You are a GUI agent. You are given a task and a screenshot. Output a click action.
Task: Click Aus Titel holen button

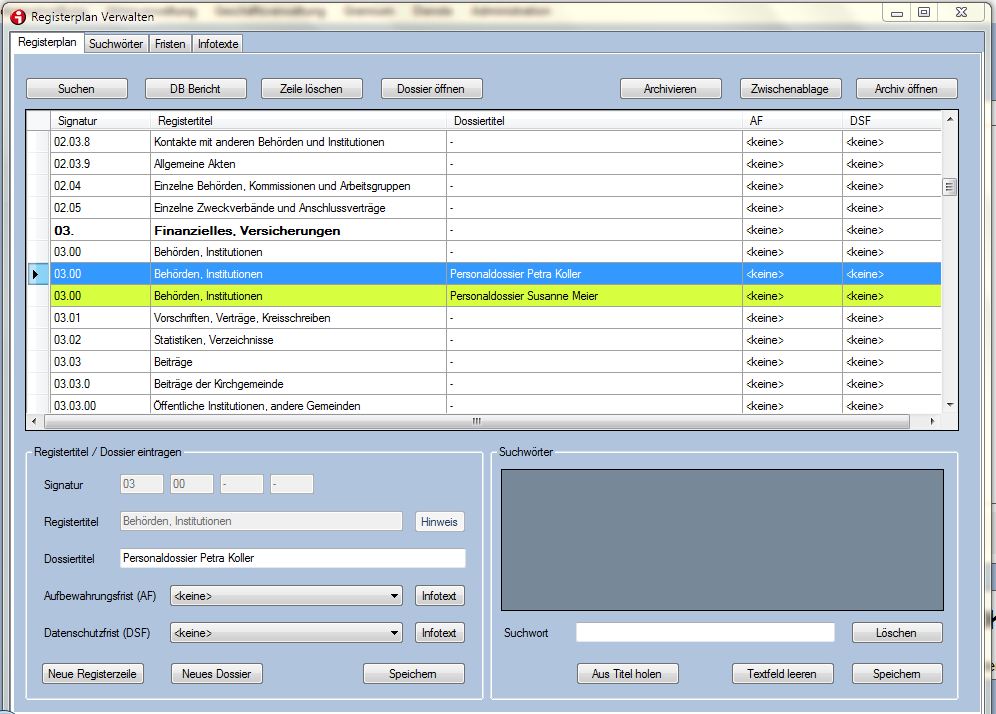[x=627, y=674]
